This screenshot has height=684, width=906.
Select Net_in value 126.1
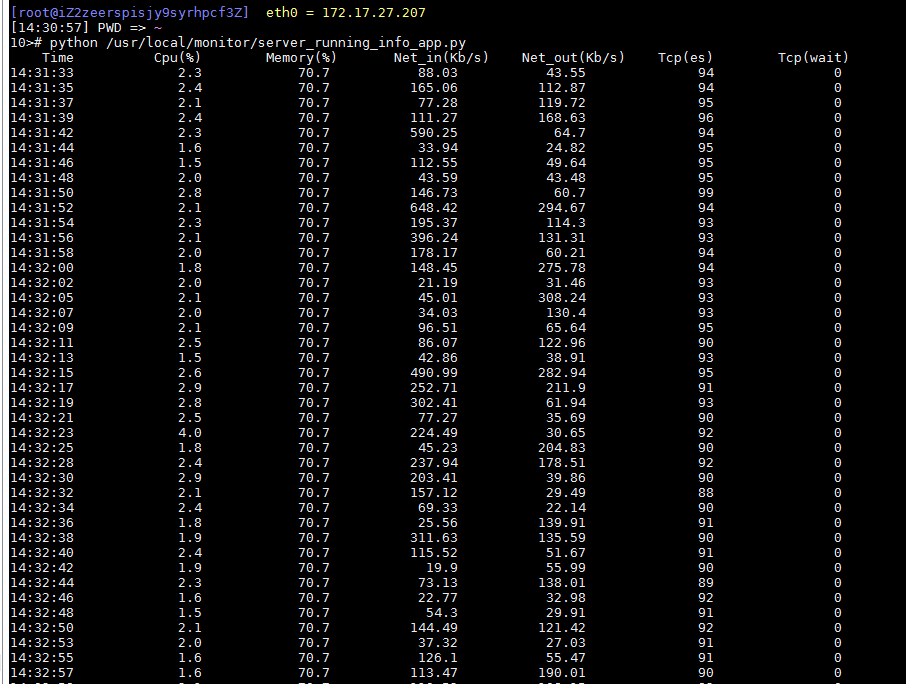[x=437, y=659]
